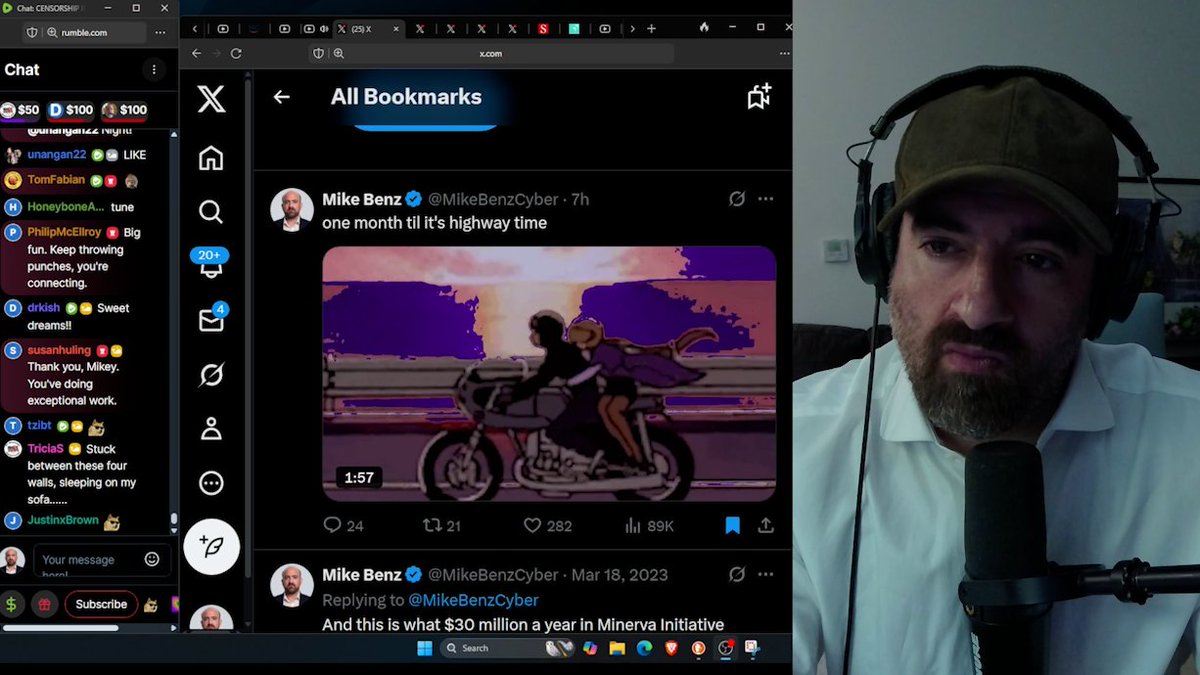Open three-dot menu on highway time post
Viewport: 1200px width, 675px height.
pos(766,199)
